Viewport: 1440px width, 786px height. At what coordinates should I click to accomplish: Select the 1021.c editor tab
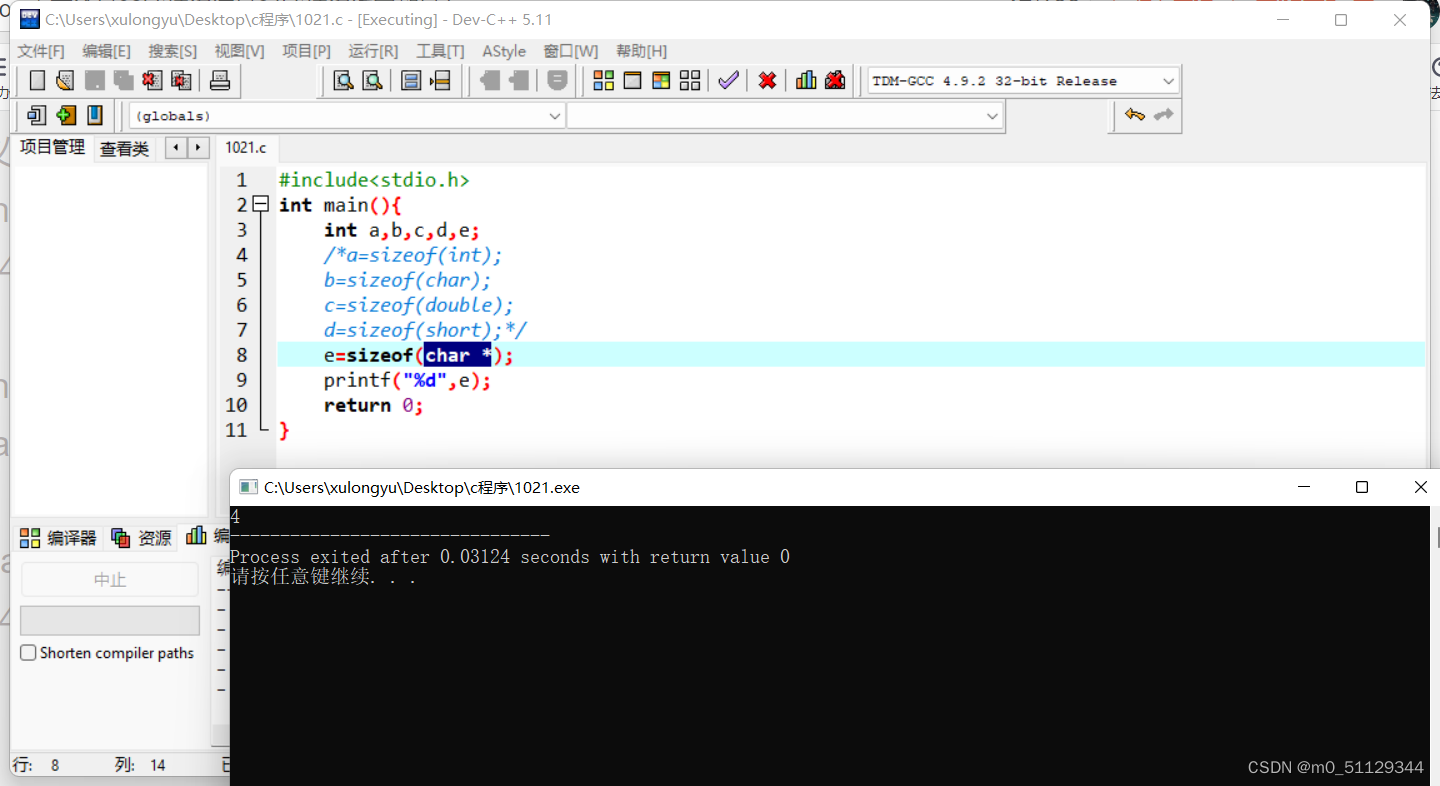(246, 147)
